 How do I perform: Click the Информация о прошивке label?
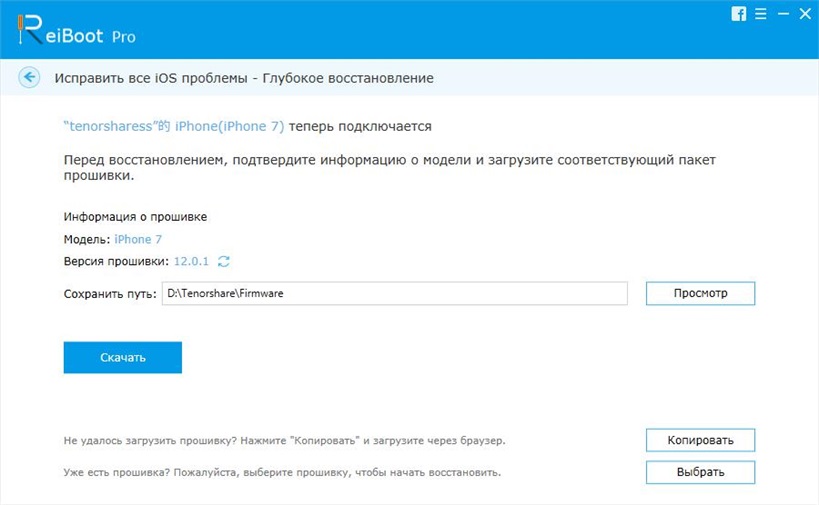click(x=135, y=217)
